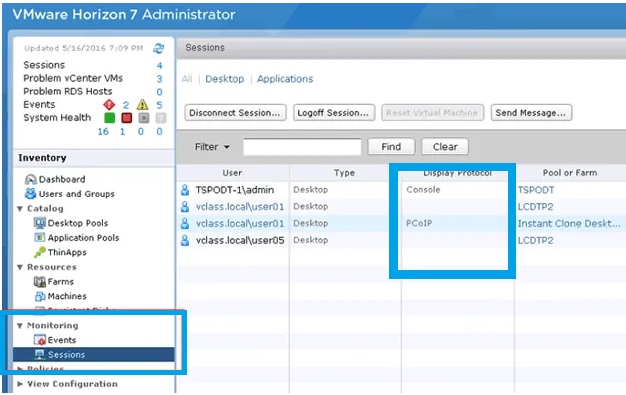This screenshot has height=395, width=626.
Task: Open LCDTP2 link in user05 row
Action: [535, 240]
